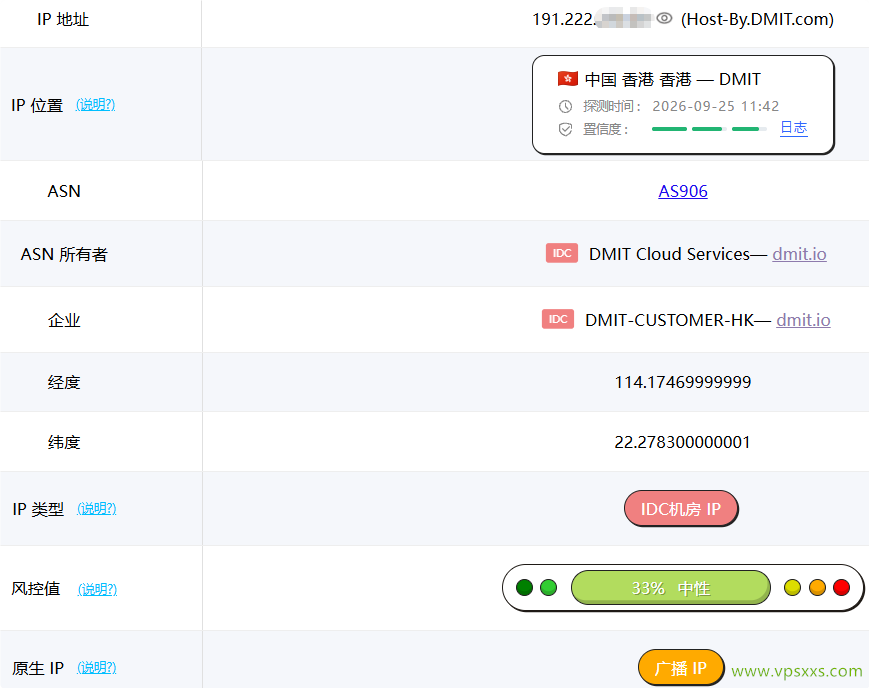Open the 日志 log link
This screenshot has width=869, height=688.
click(x=793, y=128)
